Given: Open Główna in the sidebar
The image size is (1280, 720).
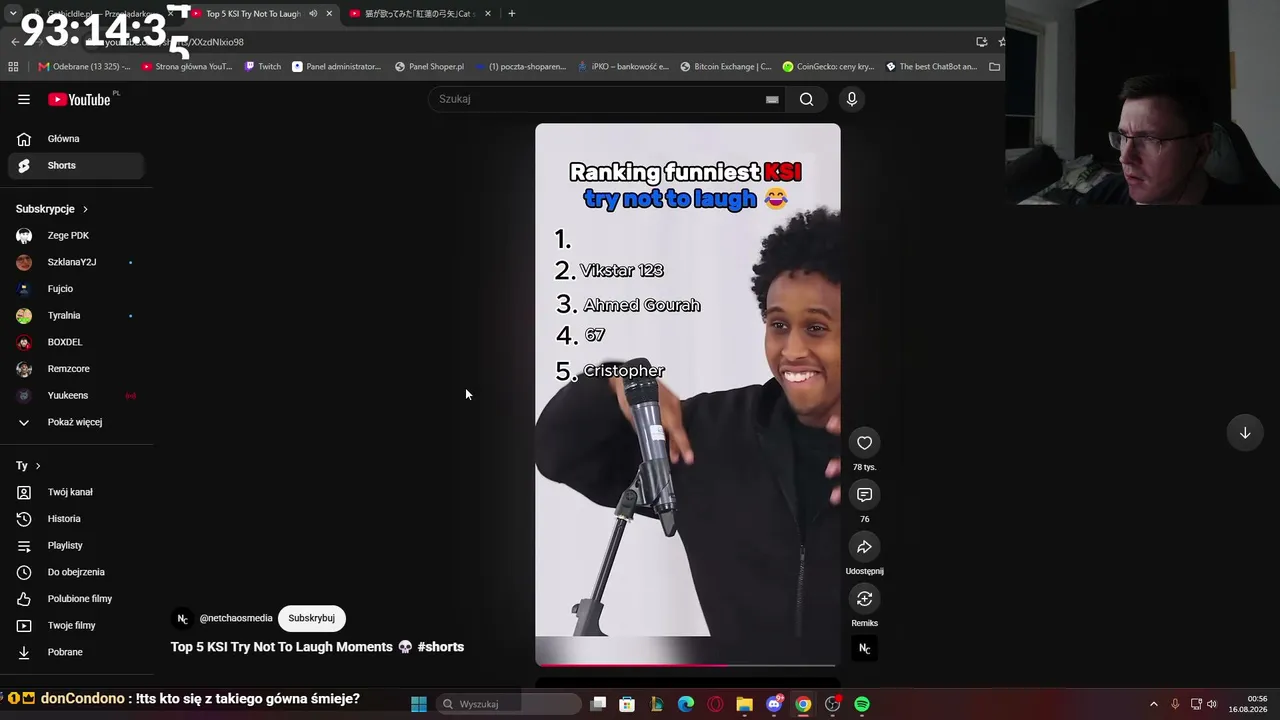Looking at the screenshot, I should coord(75,139).
